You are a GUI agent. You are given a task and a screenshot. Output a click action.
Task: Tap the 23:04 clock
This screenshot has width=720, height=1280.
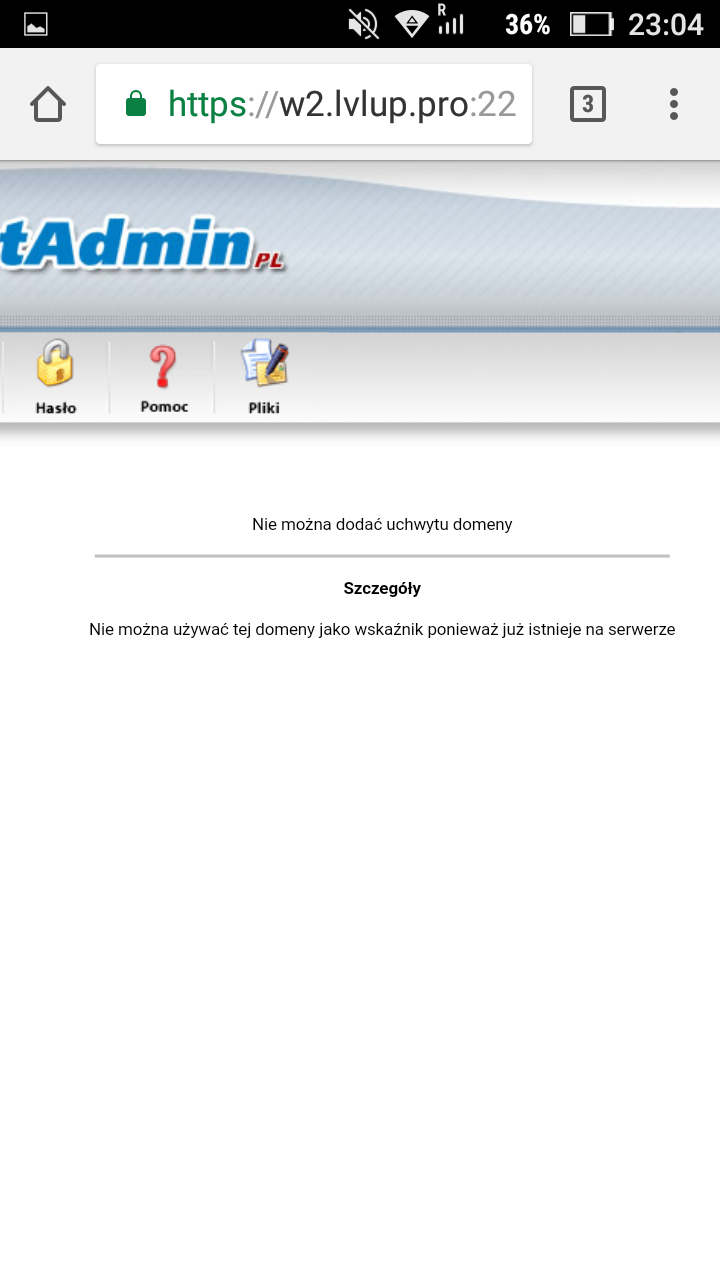pos(665,24)
